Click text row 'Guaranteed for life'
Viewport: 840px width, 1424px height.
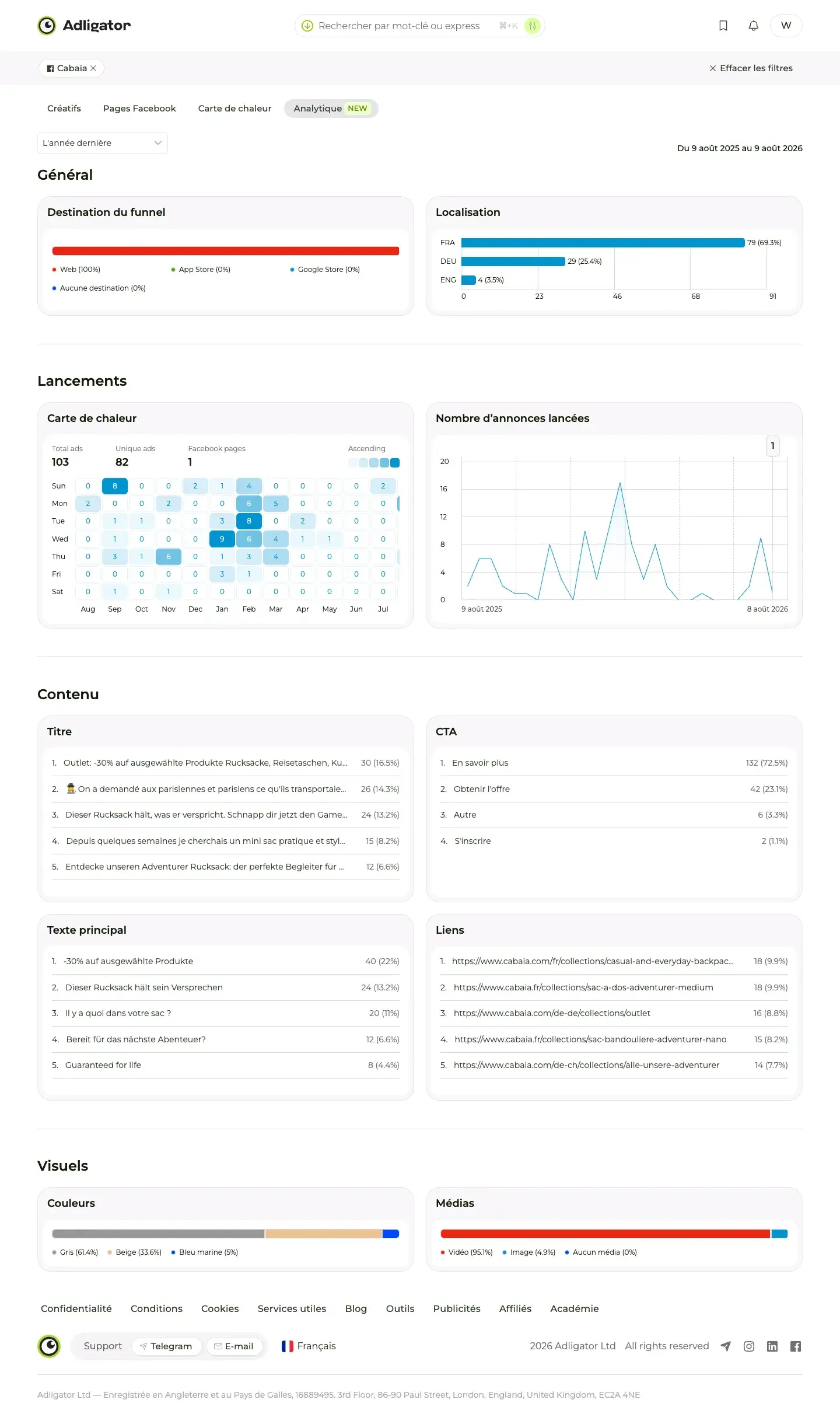coord(226,1065)
